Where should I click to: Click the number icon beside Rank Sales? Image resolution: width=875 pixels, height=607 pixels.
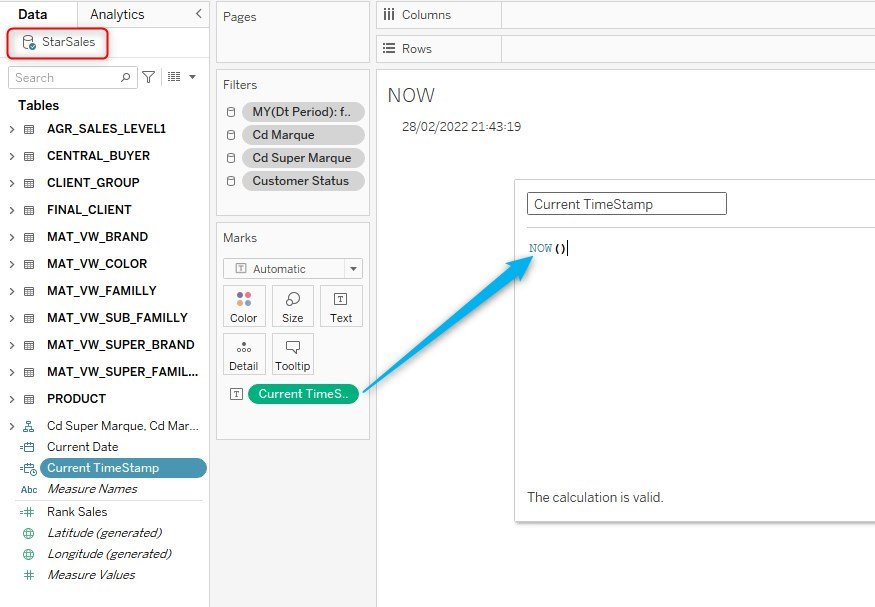27,512
